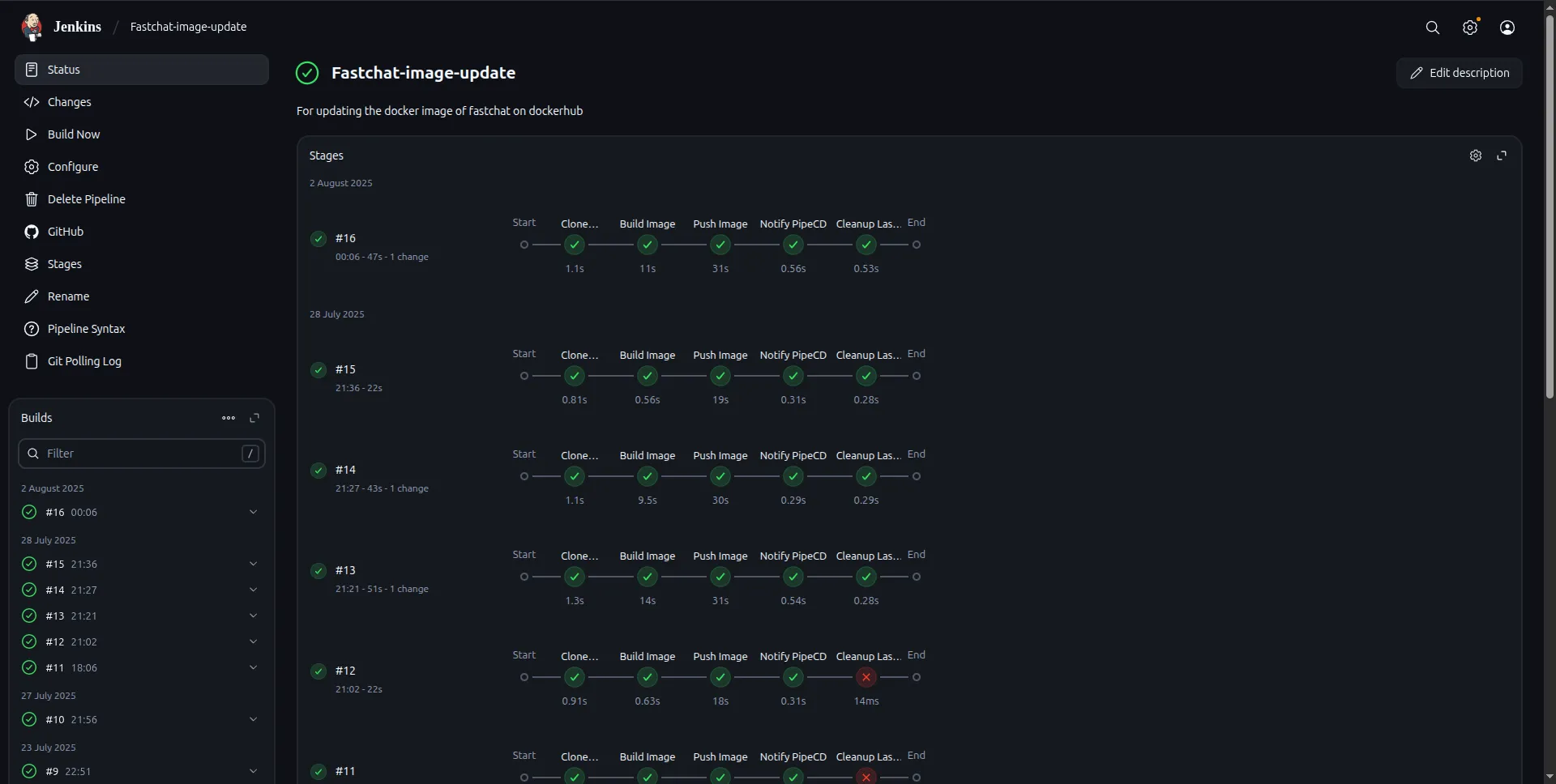Viewport: 1556px width, 784px height.
Task: Click build #13 status icon in Builds list
Action: point(29,616)
